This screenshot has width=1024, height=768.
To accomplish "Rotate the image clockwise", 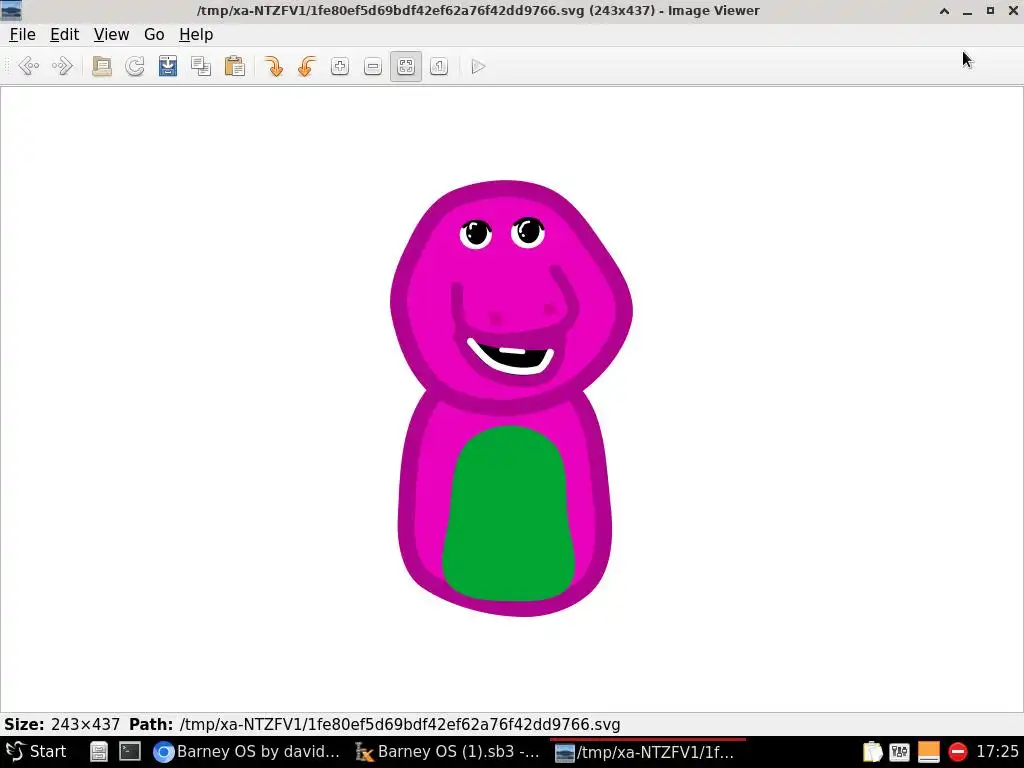I will [x=274, y=66].
